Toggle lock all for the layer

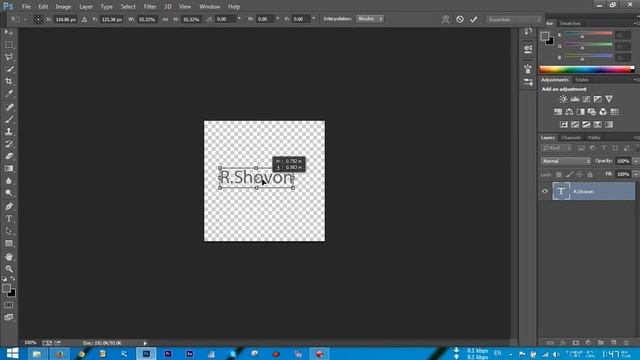click(x=590, y=174)
